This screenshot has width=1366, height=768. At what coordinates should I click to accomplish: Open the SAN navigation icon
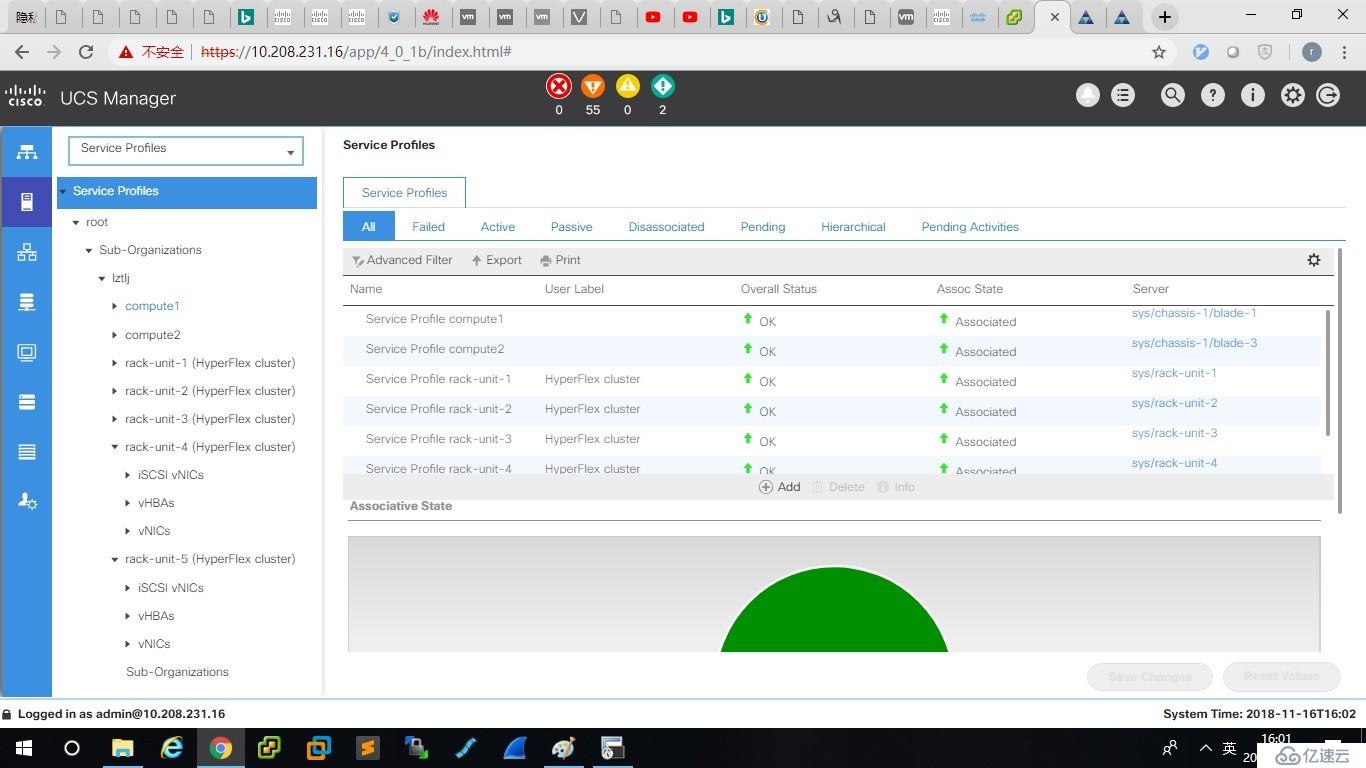pyautogui.click(x=27, y=302)
